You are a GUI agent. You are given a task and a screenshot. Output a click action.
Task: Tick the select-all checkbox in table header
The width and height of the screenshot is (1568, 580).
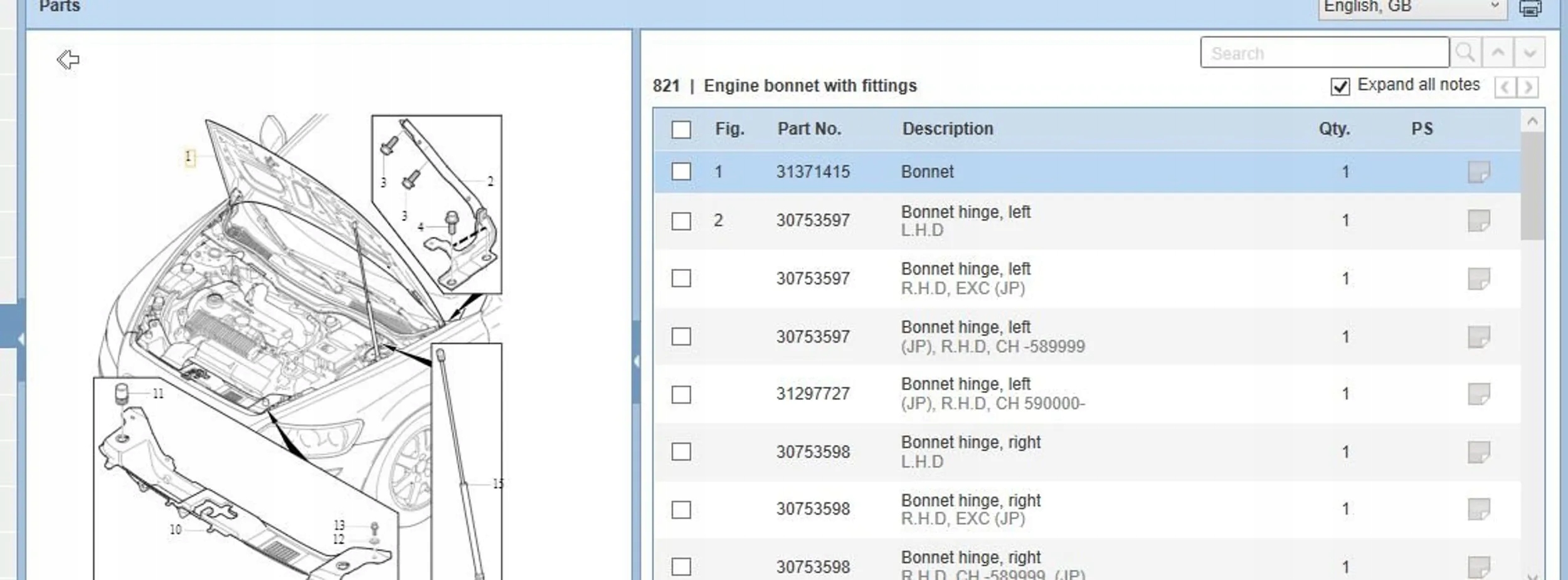681,130
